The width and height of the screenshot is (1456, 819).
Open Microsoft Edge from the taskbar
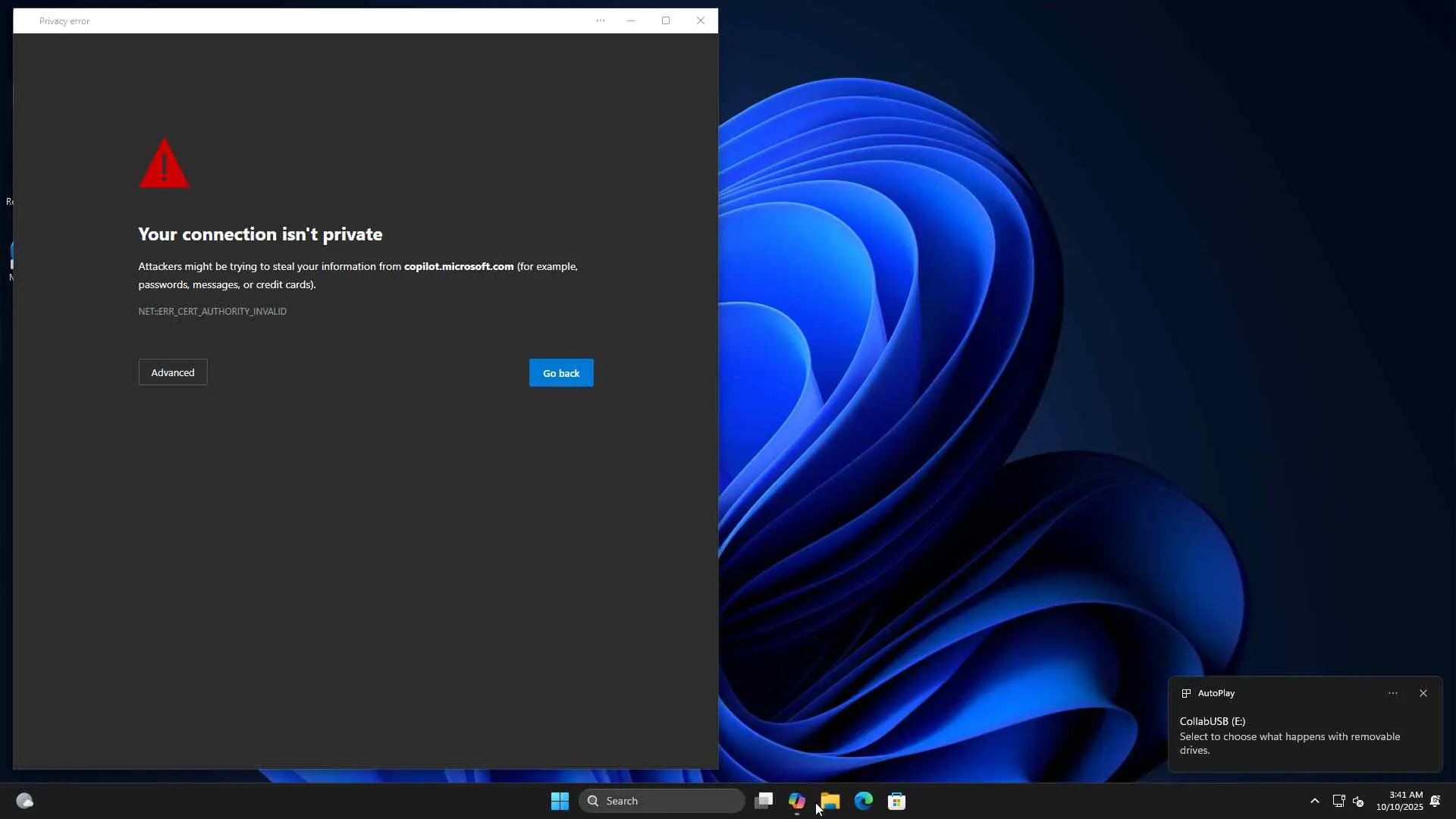click(x=864, y=801)
